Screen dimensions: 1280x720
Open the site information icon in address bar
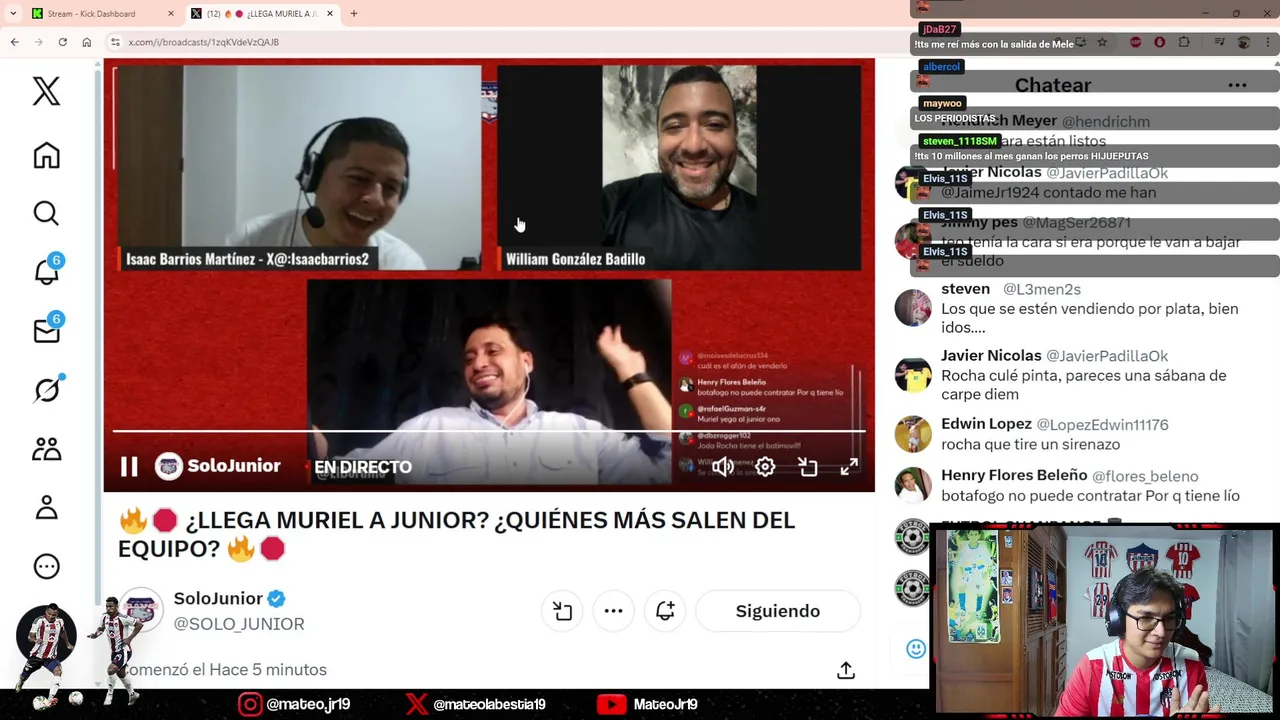click(x=116, y=42)
